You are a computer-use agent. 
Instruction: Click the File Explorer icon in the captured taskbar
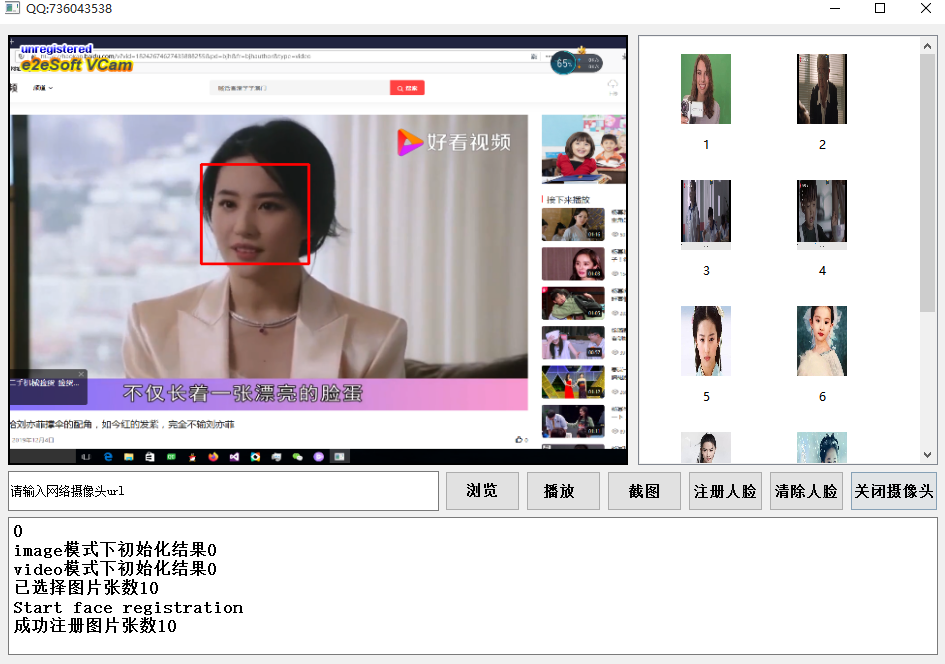tap(129, 457)
